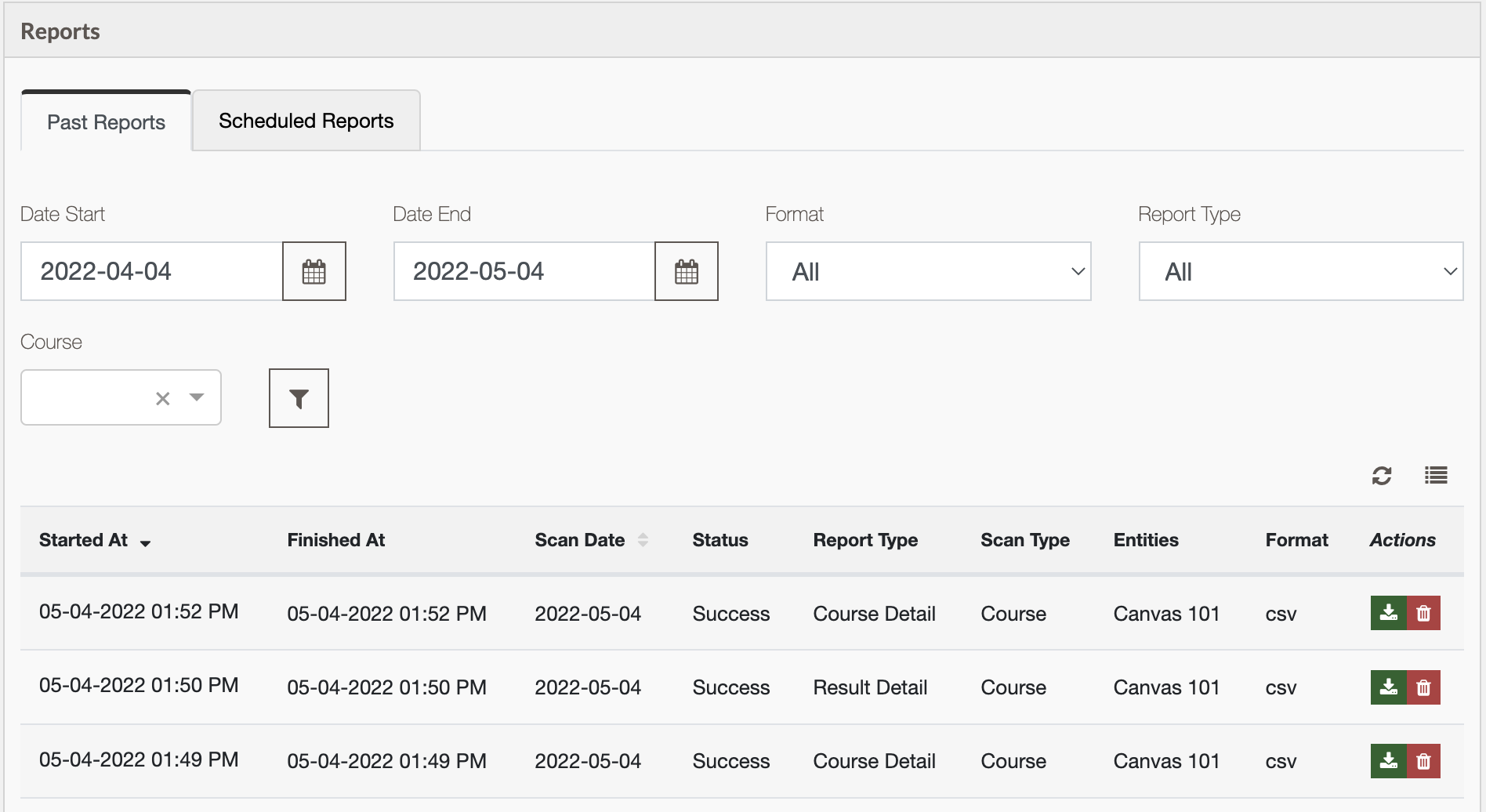The width and height of the screenshot is (1486, 812).
Task: Open the Report Type dropdown
Action: [1301, 271]
